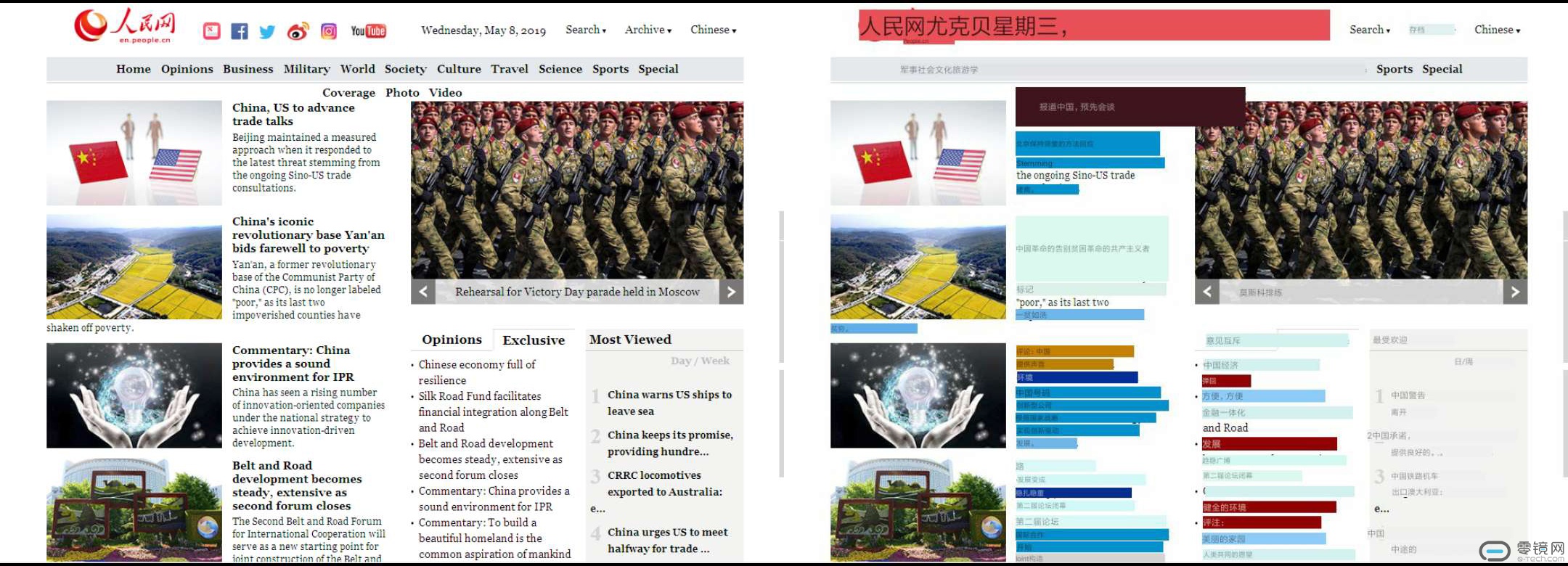Click the People's Daily Online logo in left page

click(125, 26)
